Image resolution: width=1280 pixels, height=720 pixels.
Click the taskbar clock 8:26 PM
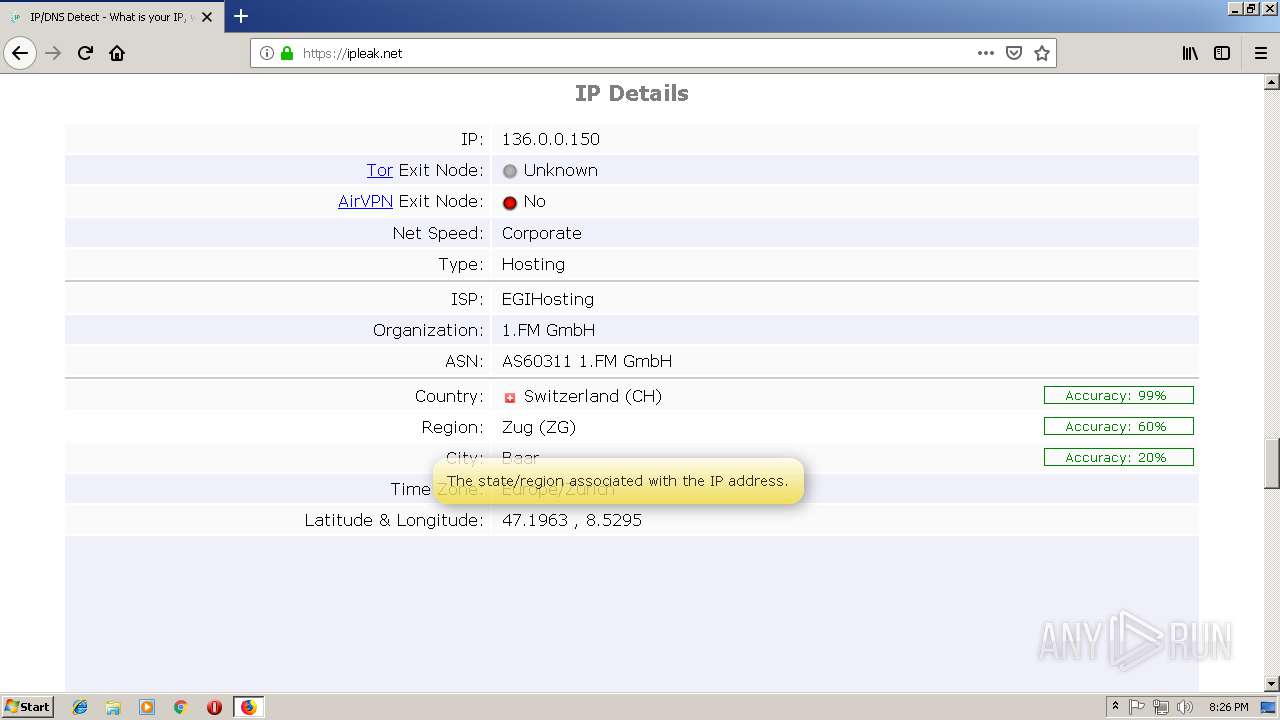pos(1228,707)
